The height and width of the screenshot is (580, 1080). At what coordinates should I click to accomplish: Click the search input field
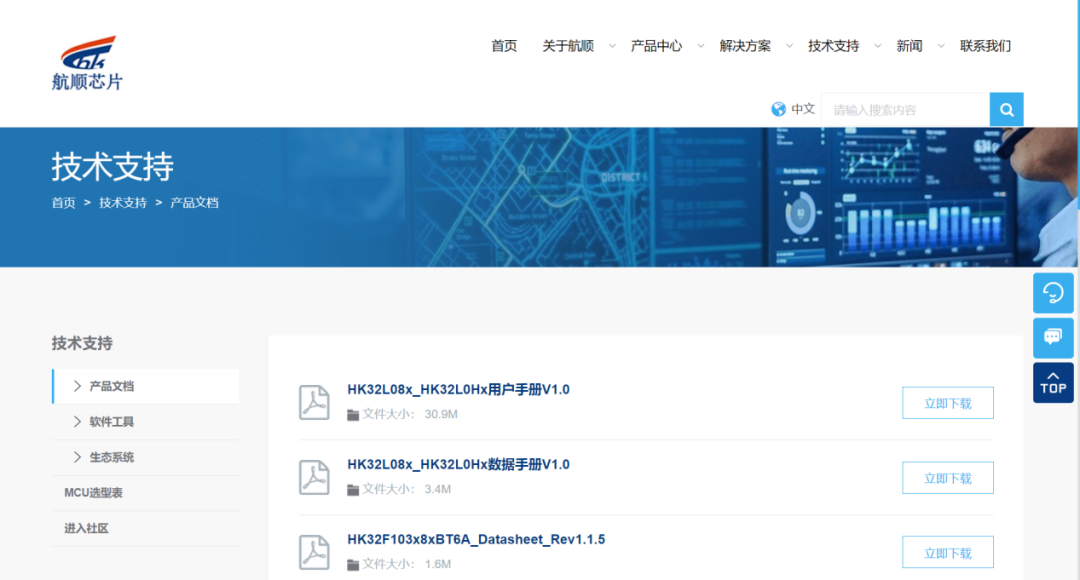905,110
